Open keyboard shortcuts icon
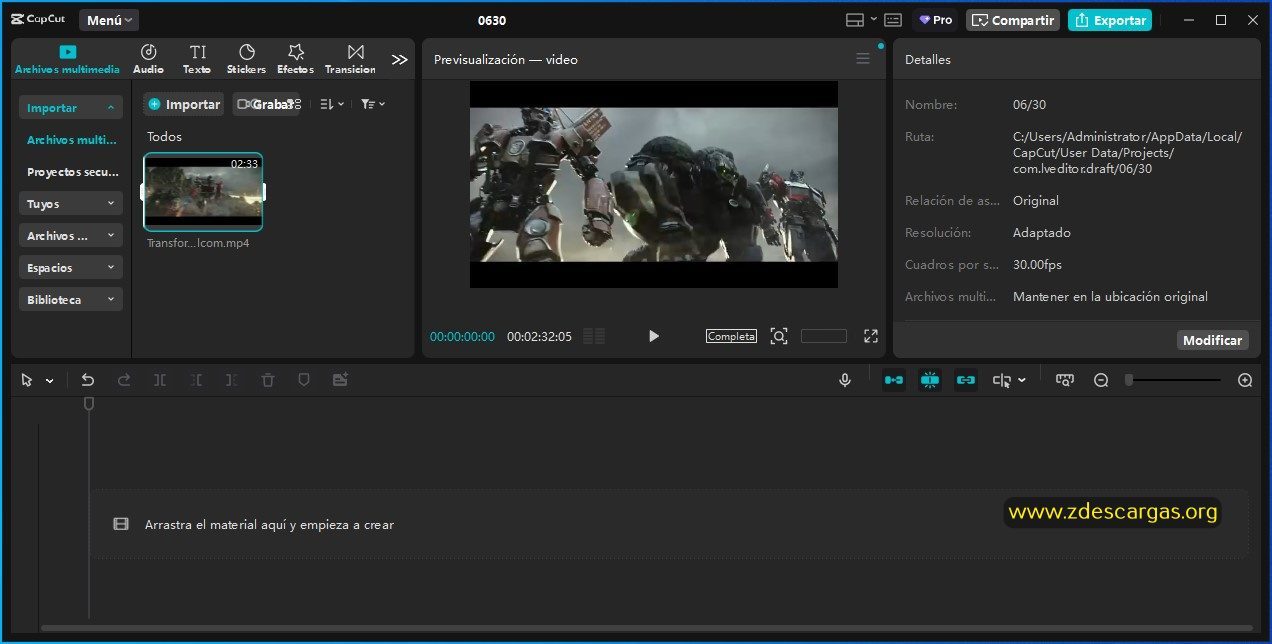This screenshot has height=644, width=1272. (x=893, y=20)
